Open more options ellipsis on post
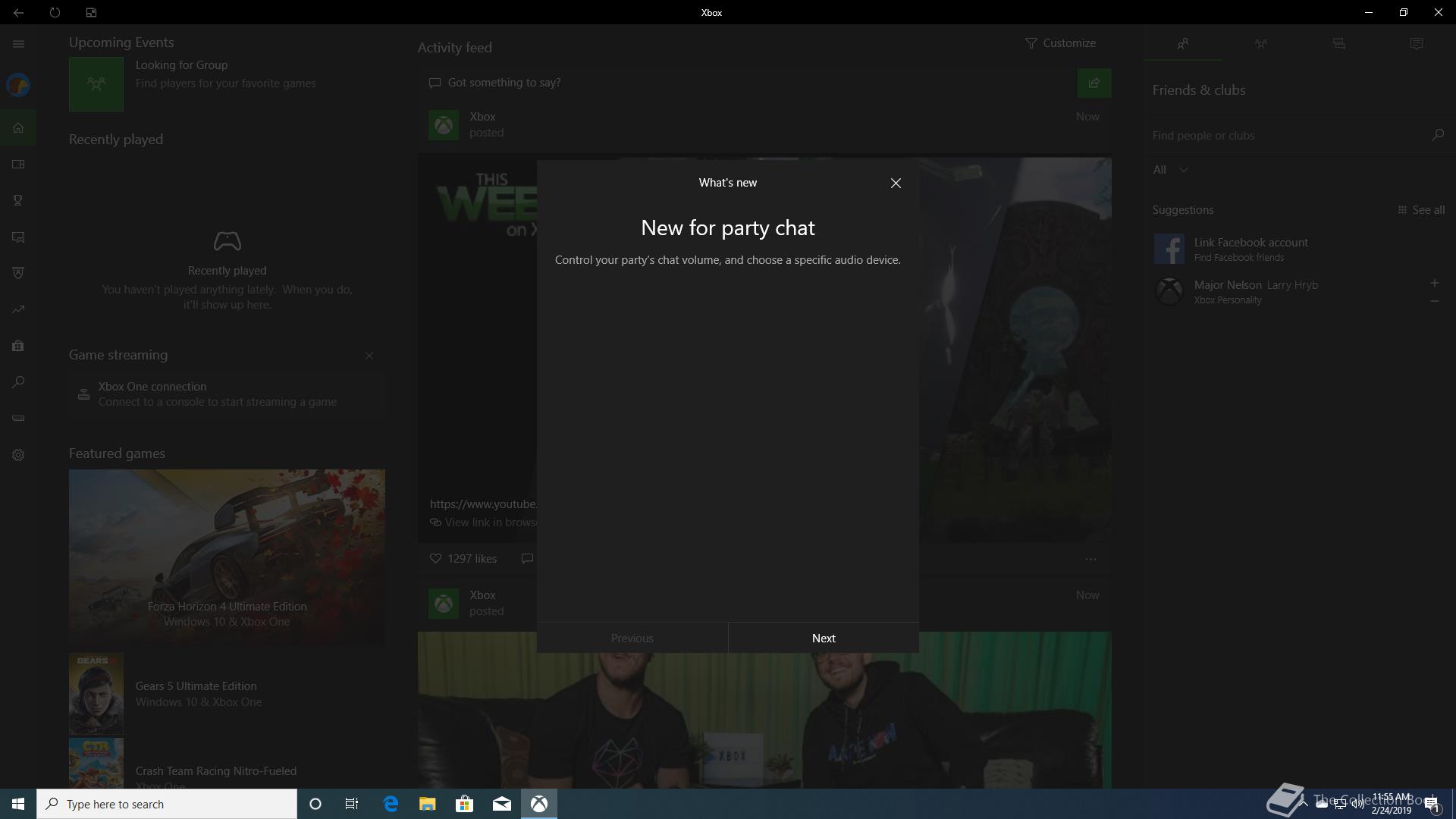The width and height of the screenshot is (1456, 819). [1090, 559]
